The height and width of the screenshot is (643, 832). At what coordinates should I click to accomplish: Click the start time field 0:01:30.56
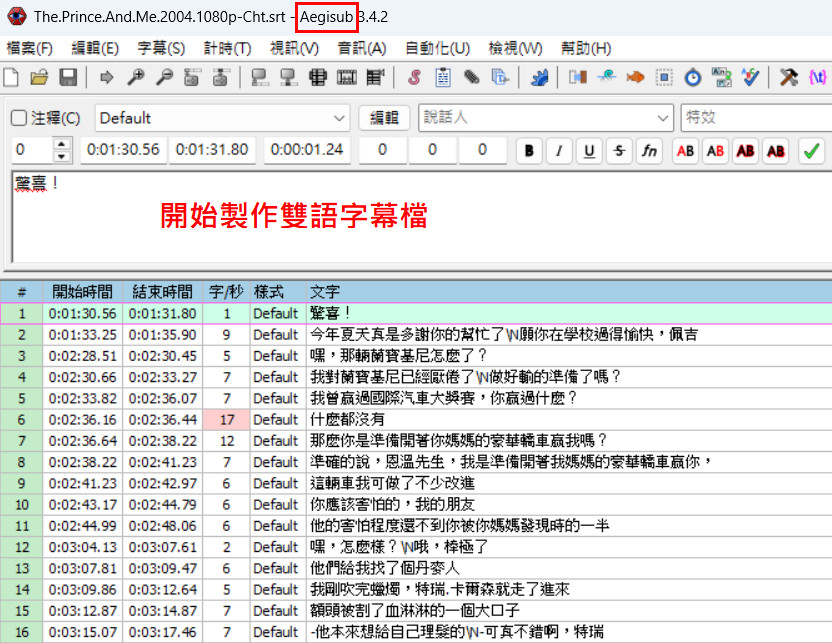click(x=123, y=150)
